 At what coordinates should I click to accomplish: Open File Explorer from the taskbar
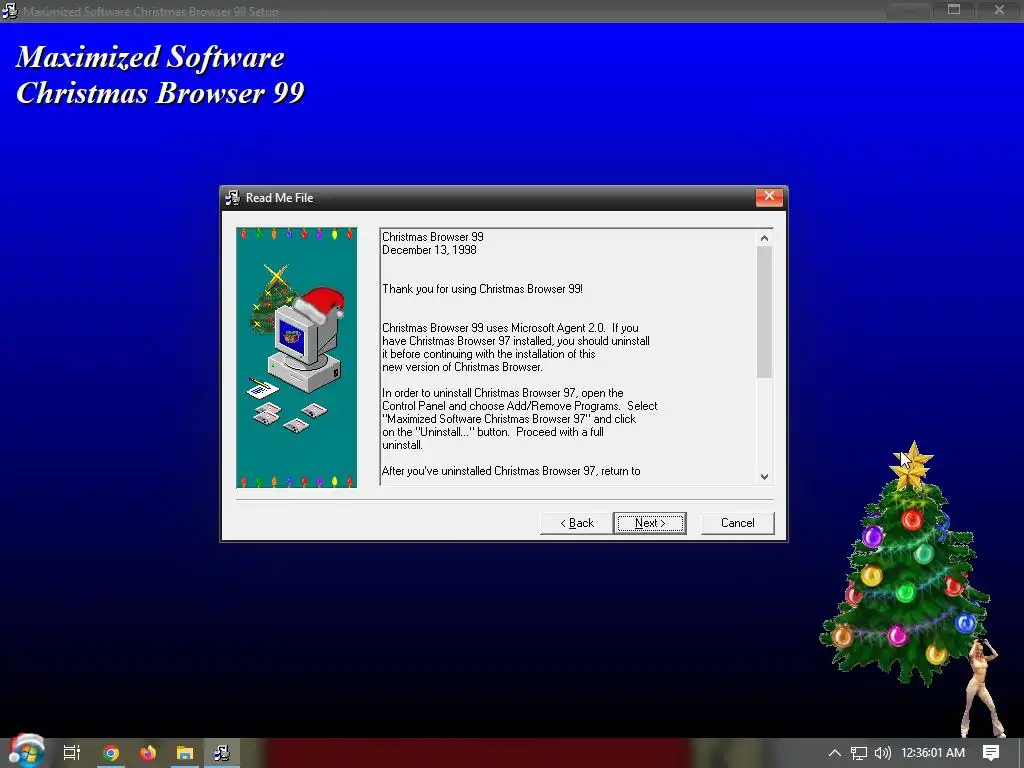[x=185, y=753]
